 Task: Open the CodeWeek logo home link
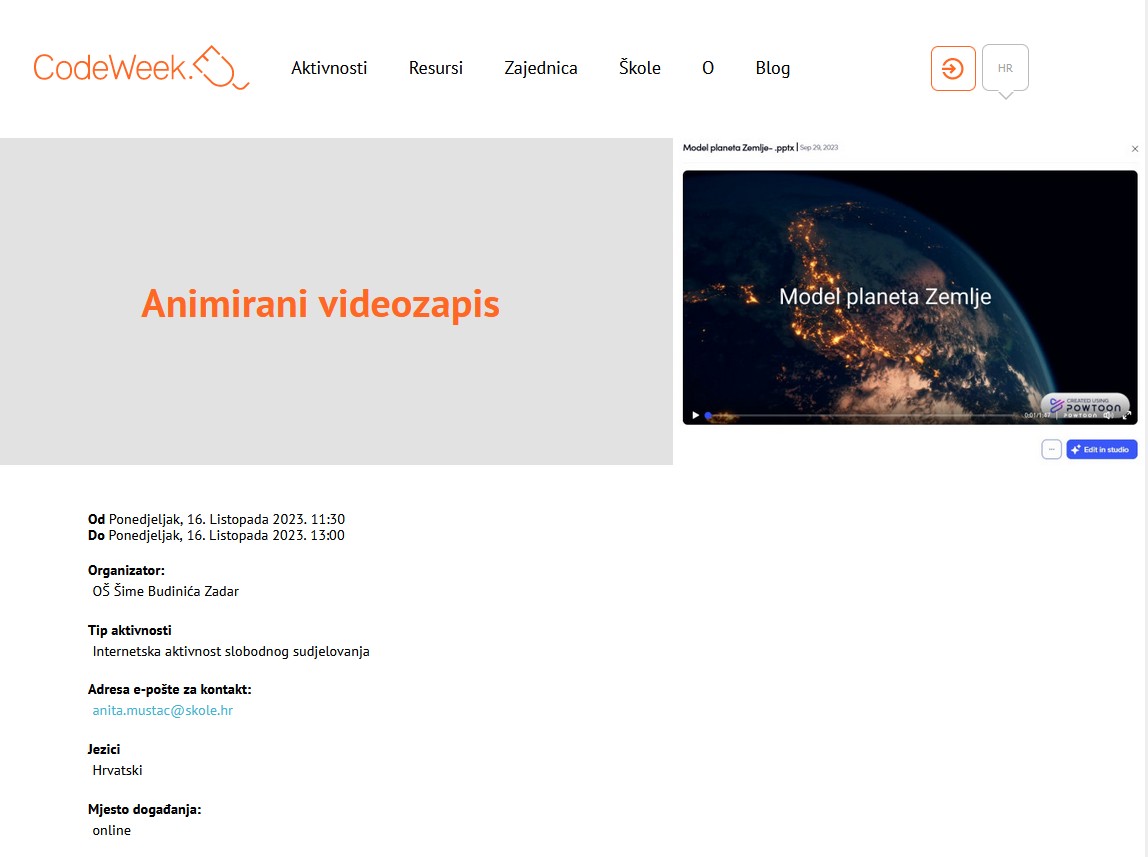pos(141,68)
